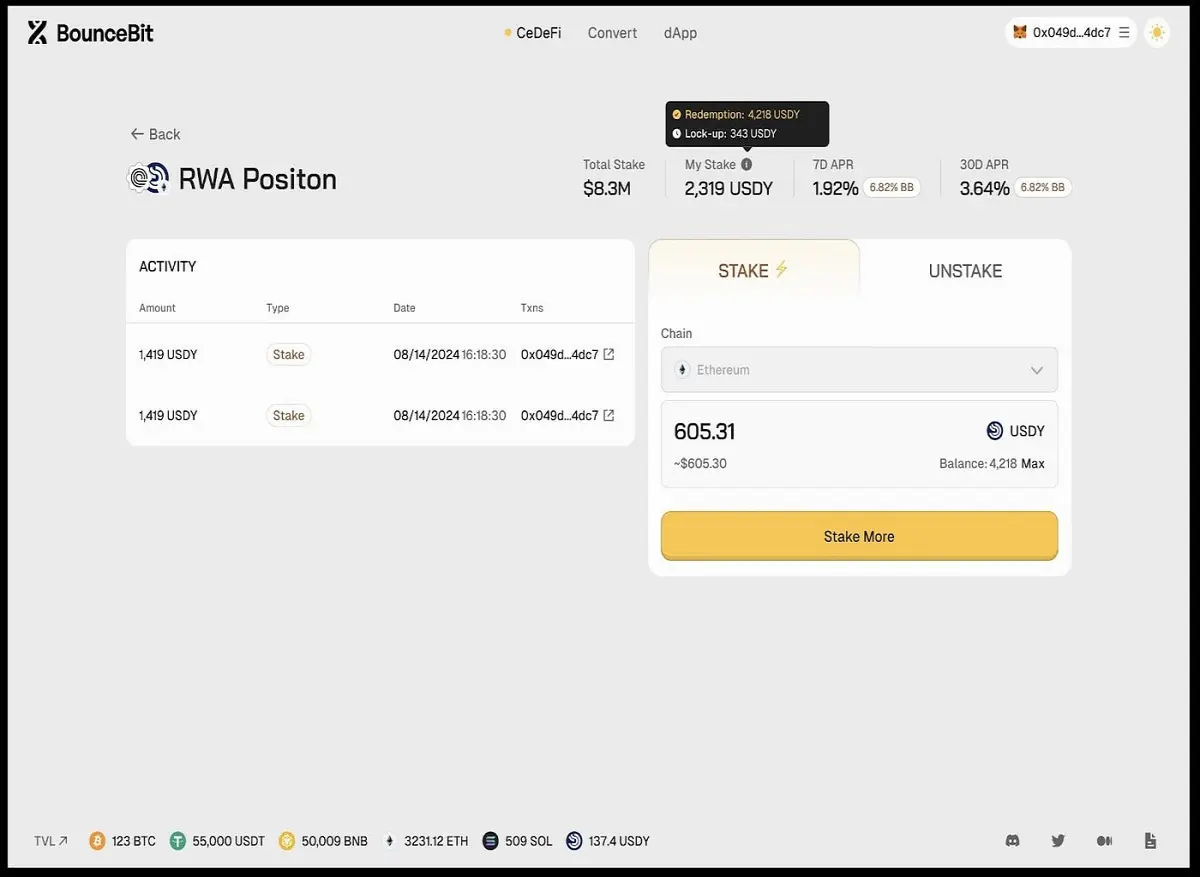
Task: Switch to the STAKE tab
Action: pos(754,270)
